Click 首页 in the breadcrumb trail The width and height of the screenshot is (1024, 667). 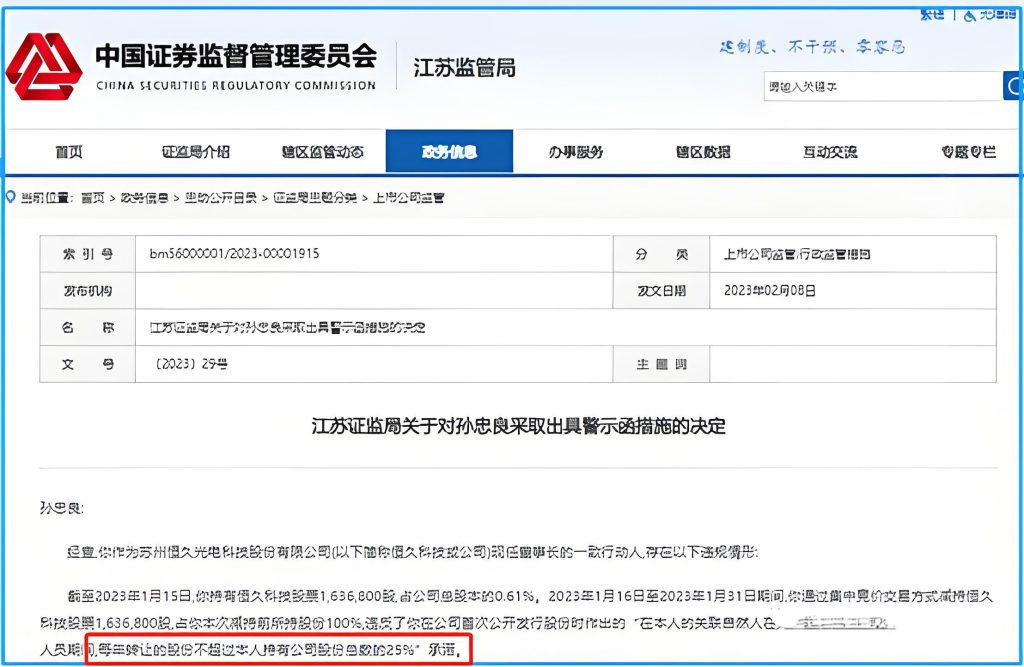click(92, 198)
